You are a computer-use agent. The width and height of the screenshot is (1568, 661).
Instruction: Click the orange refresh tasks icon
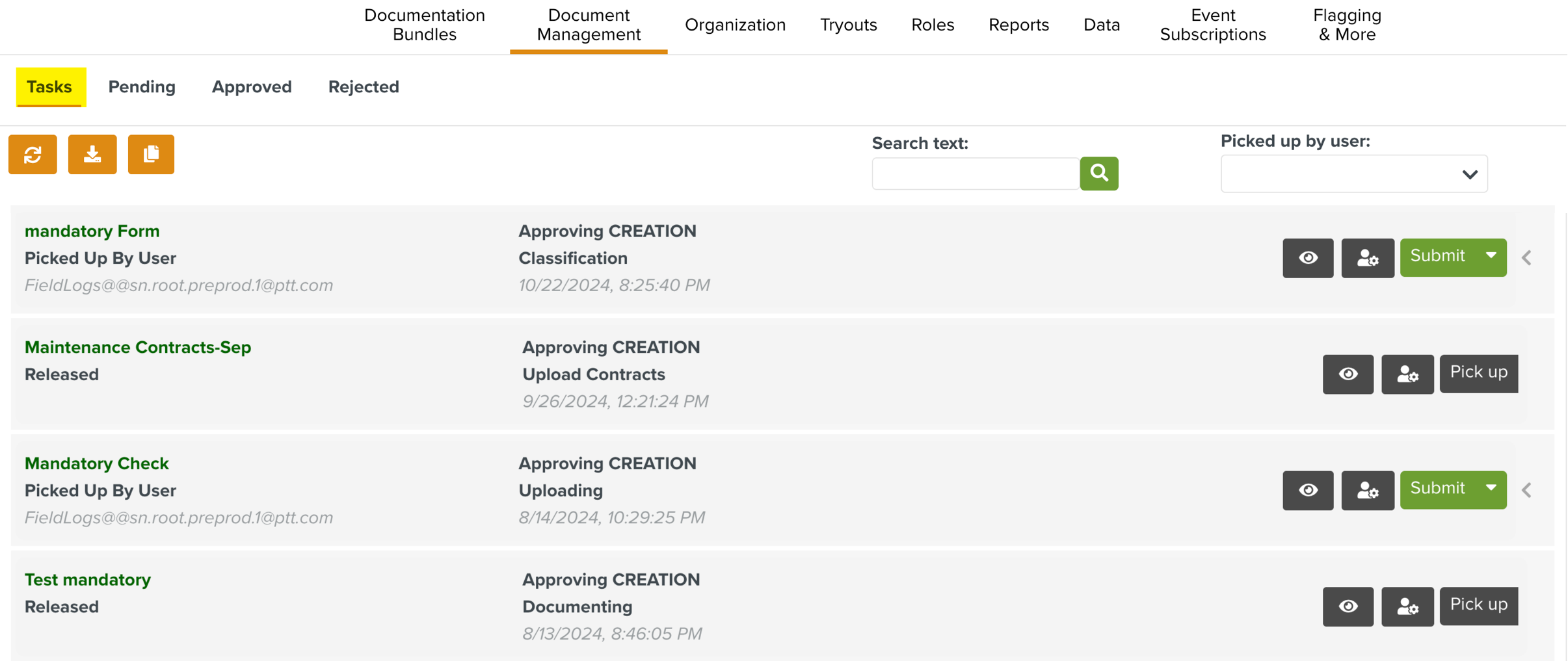pyautogui.click(x=33, y=155)
